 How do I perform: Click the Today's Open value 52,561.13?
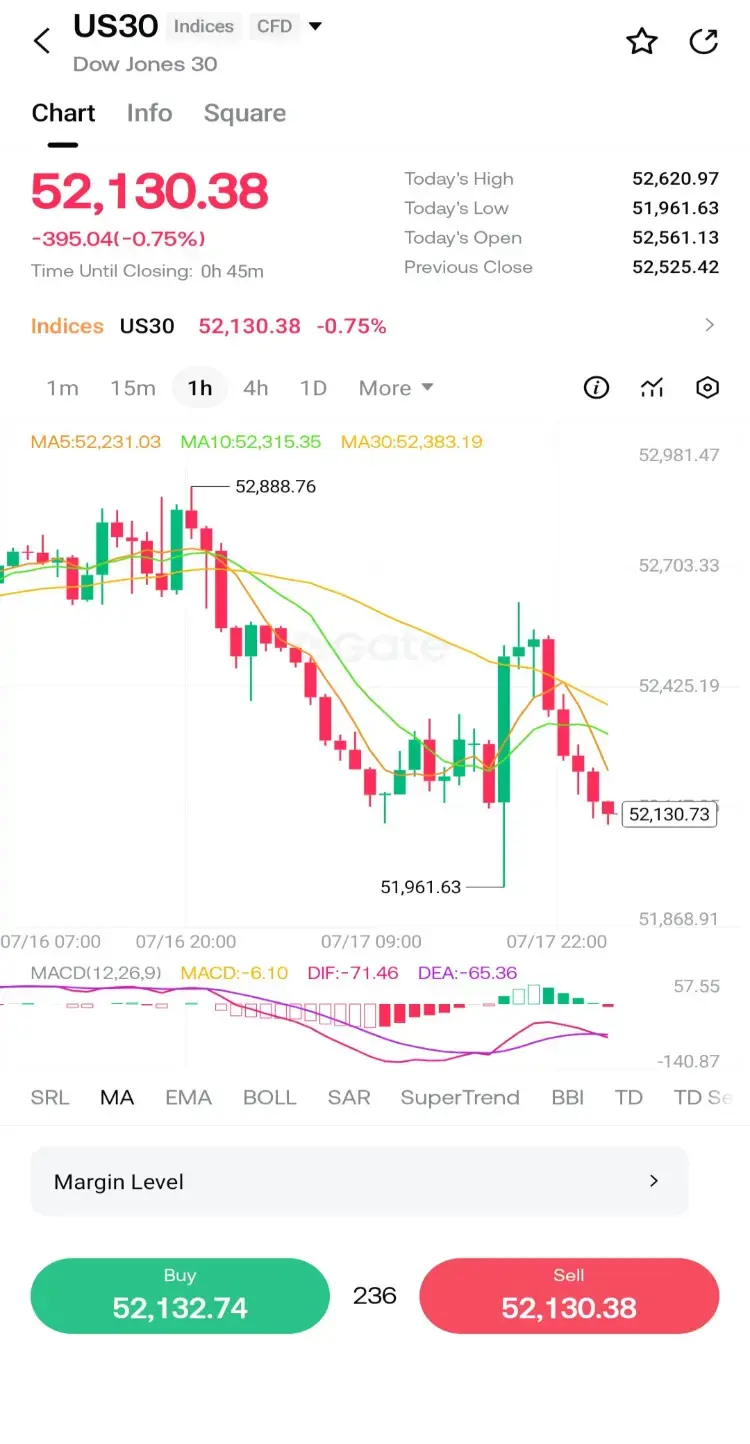click(676, 238)
